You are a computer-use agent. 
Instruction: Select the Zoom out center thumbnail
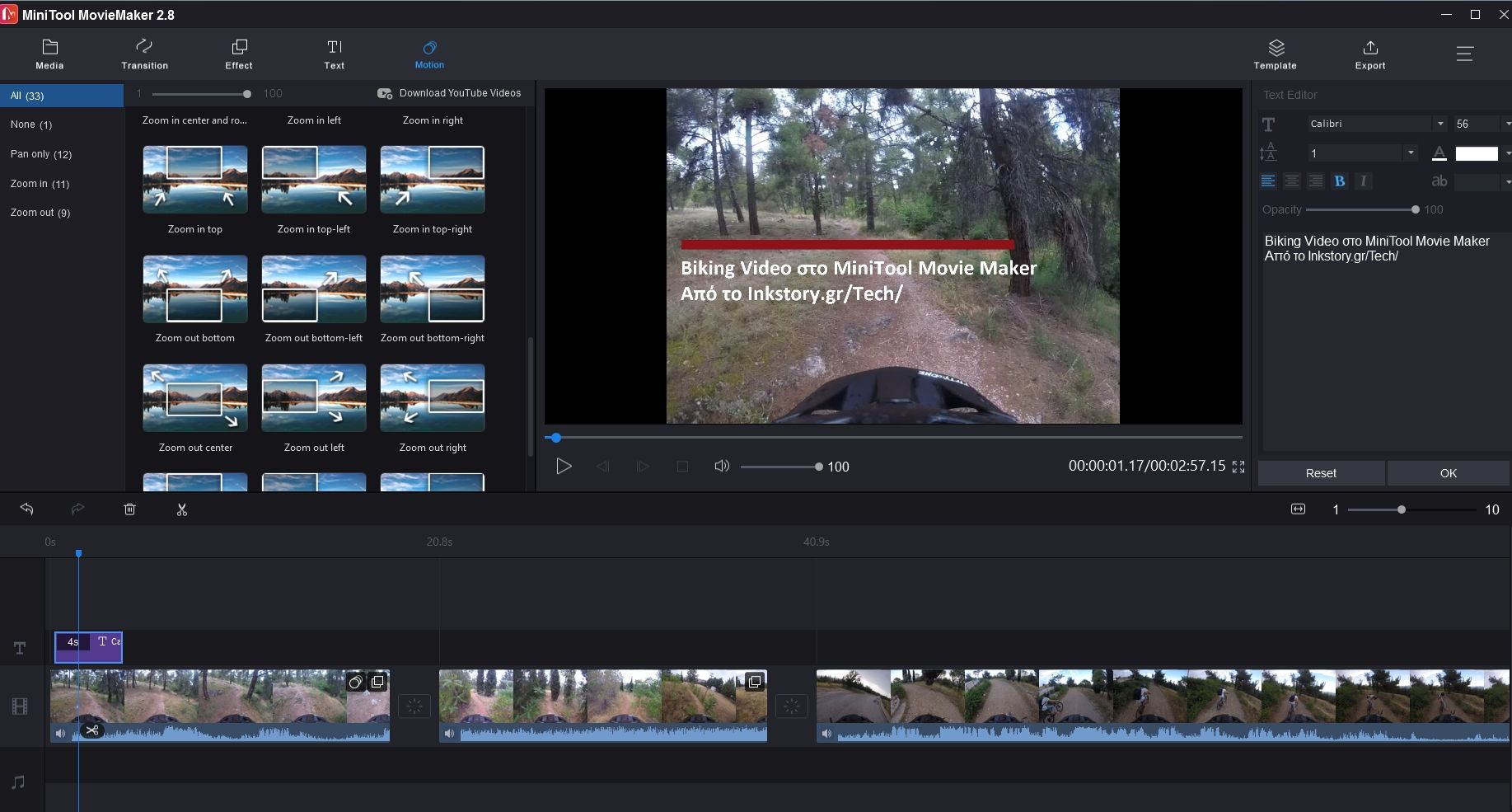coord(195,399)
